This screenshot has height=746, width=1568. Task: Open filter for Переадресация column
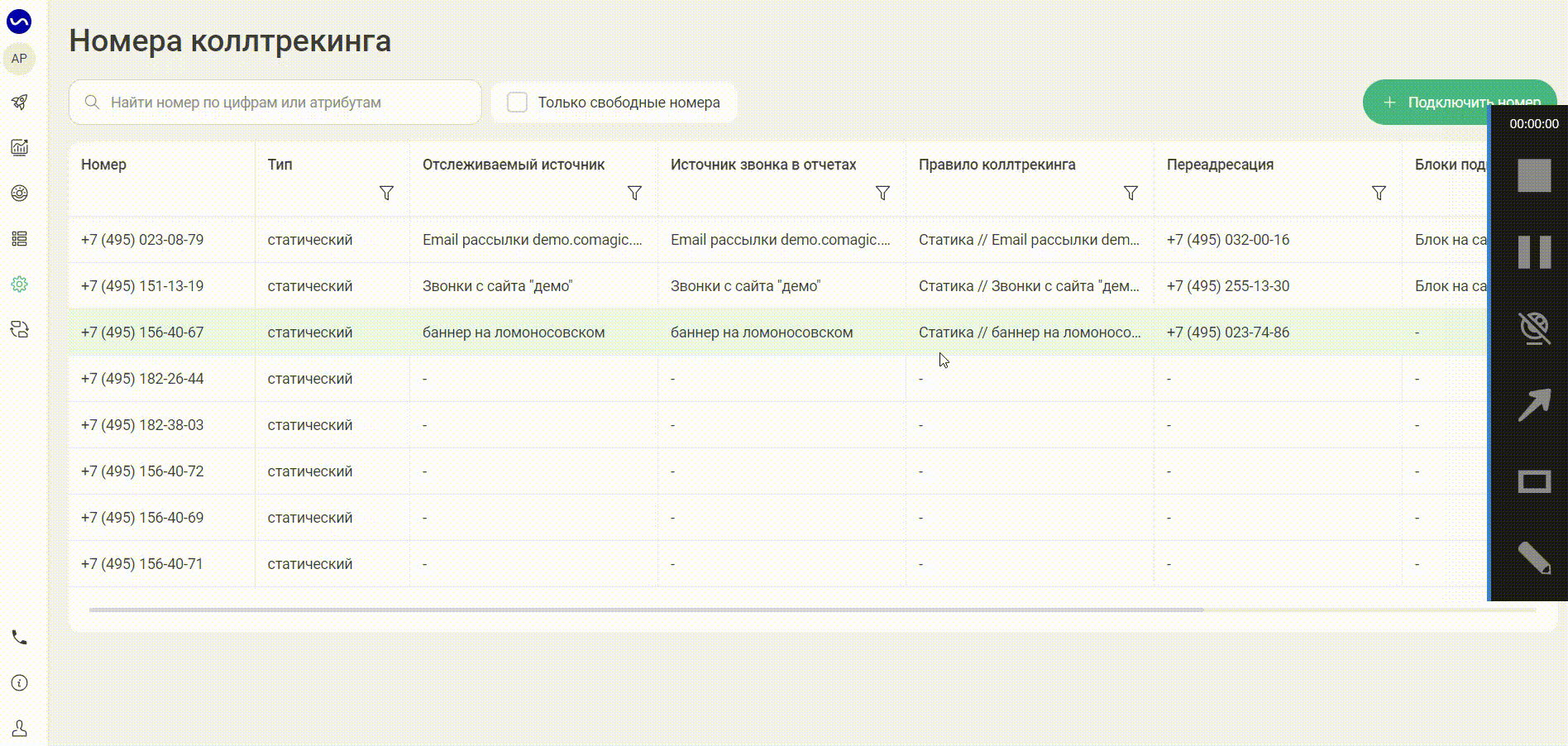[1379, 193]
